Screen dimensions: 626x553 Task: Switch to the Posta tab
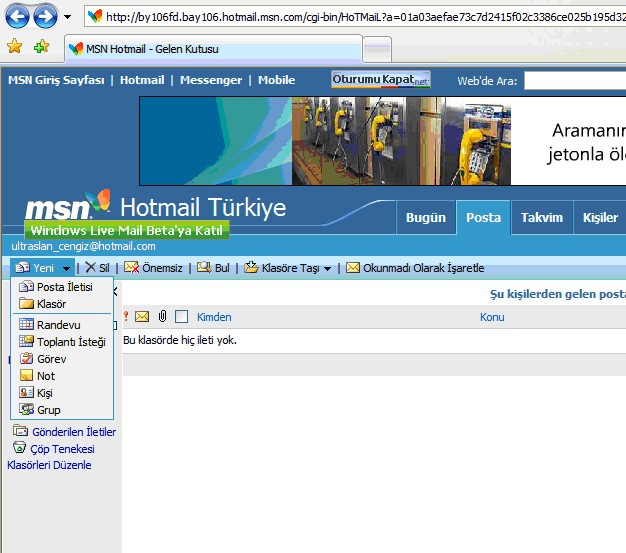click(483, 218)
